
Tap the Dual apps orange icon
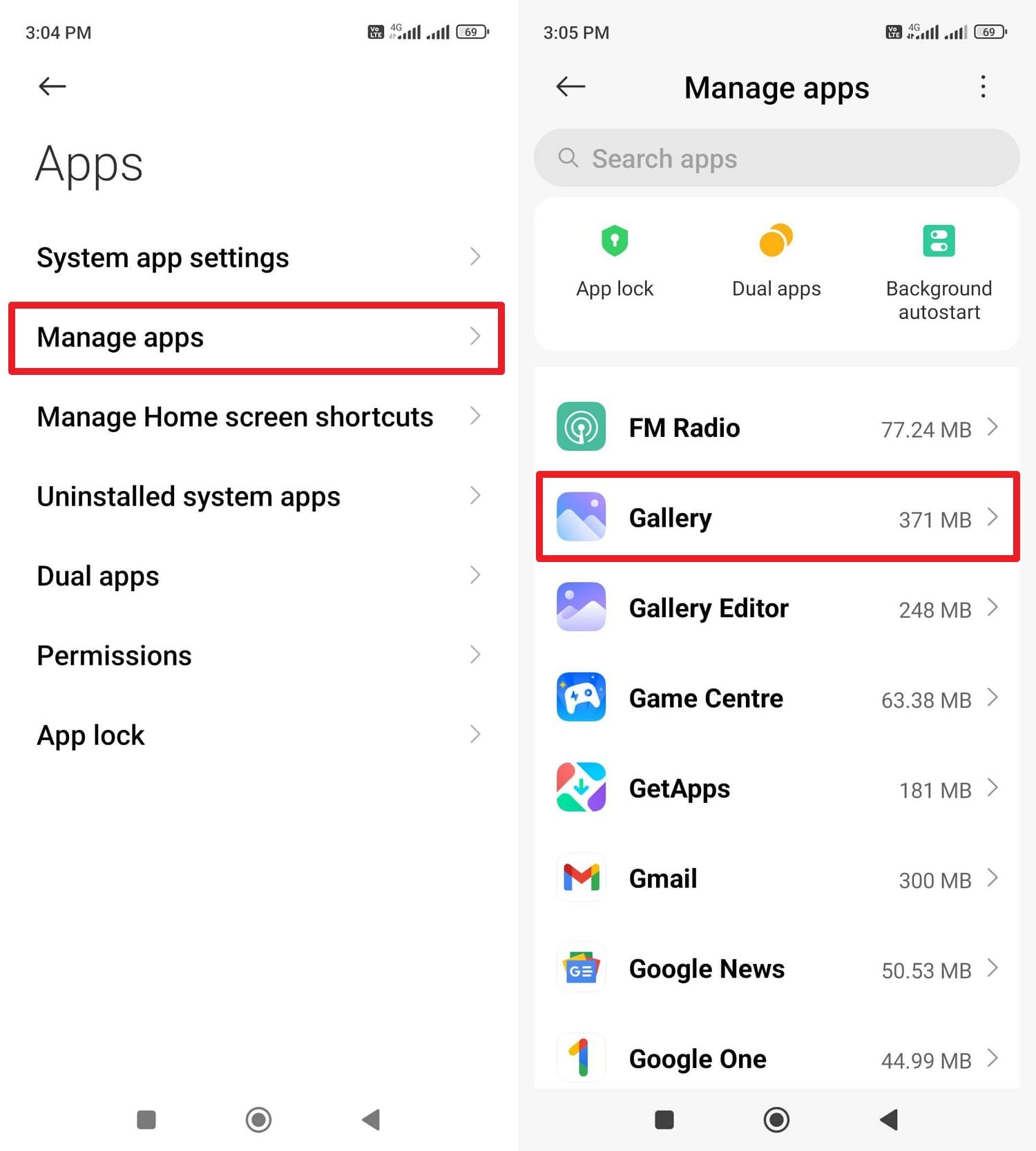pos(776,240)
